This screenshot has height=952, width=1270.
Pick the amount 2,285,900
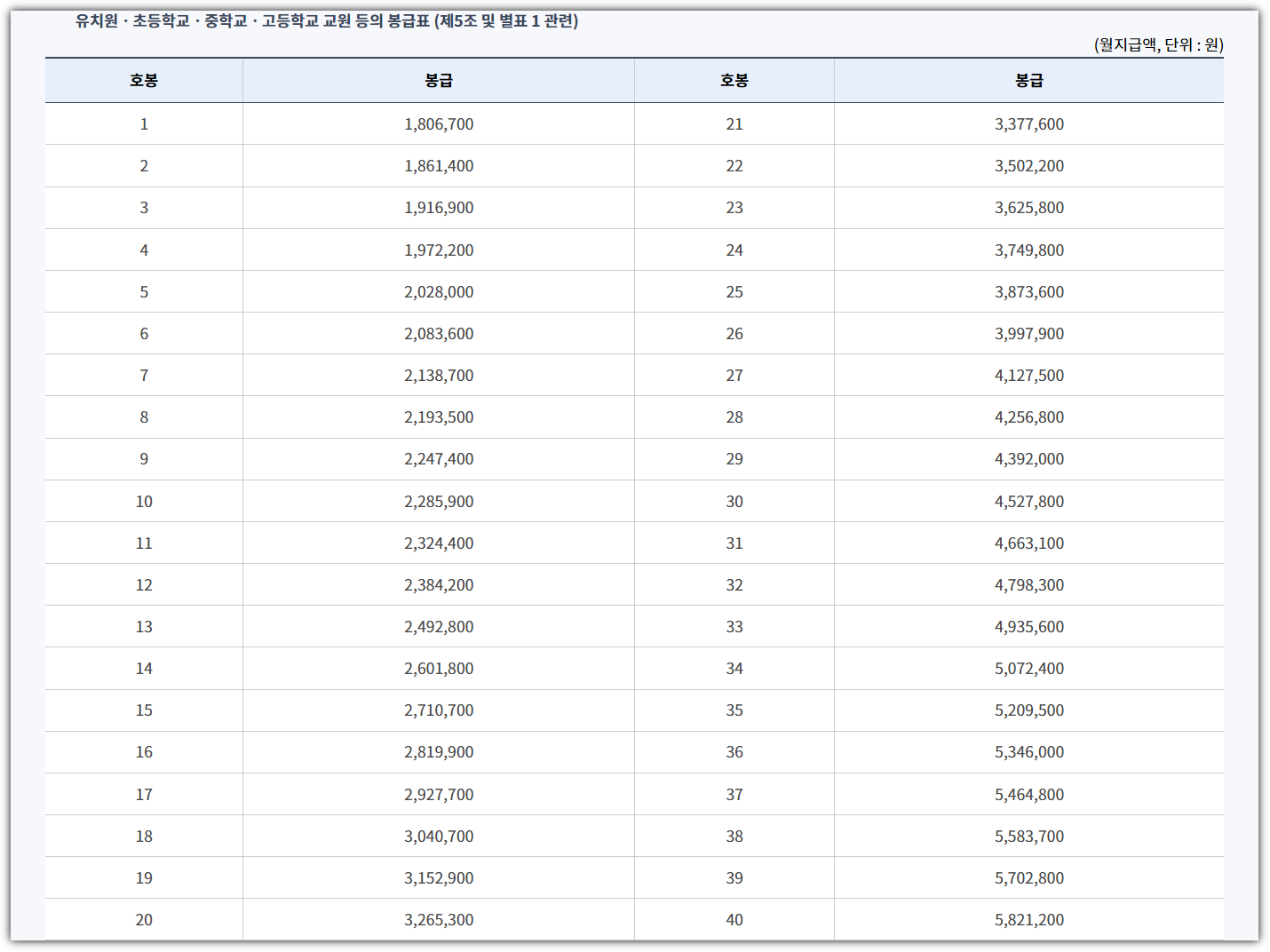tap(439, 502)
